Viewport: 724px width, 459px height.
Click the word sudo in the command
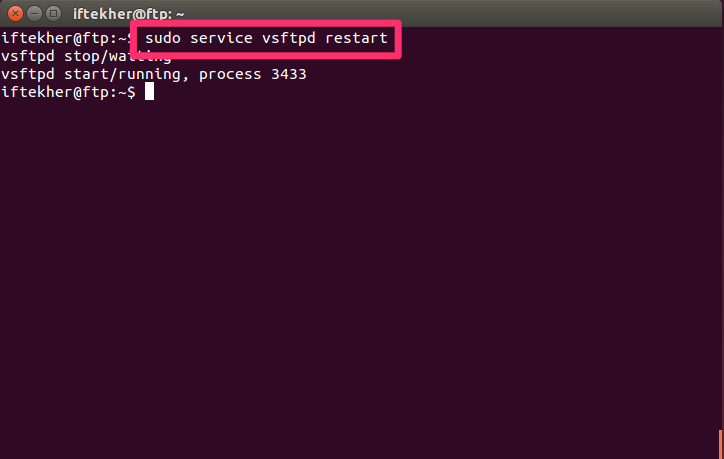click(163, 38)
